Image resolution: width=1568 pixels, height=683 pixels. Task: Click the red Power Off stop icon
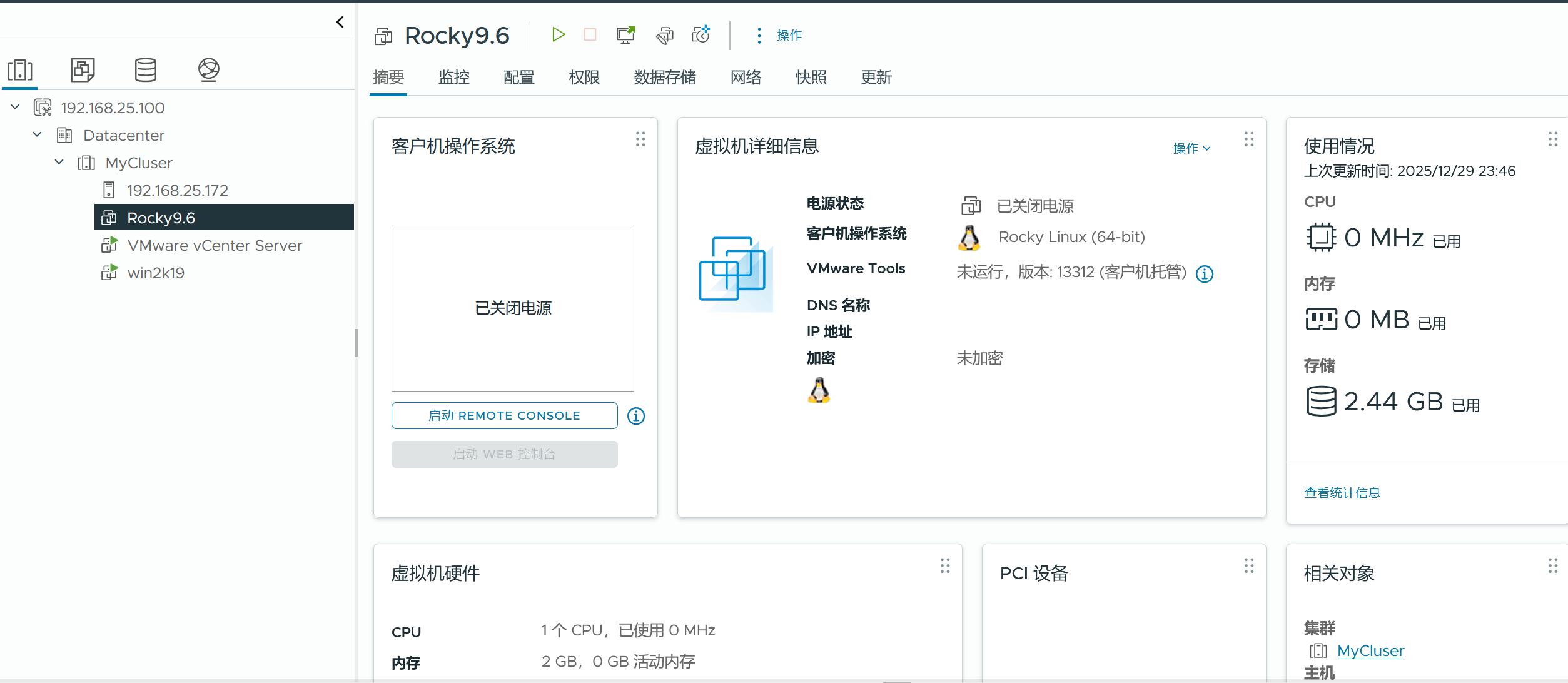point(590,34)
